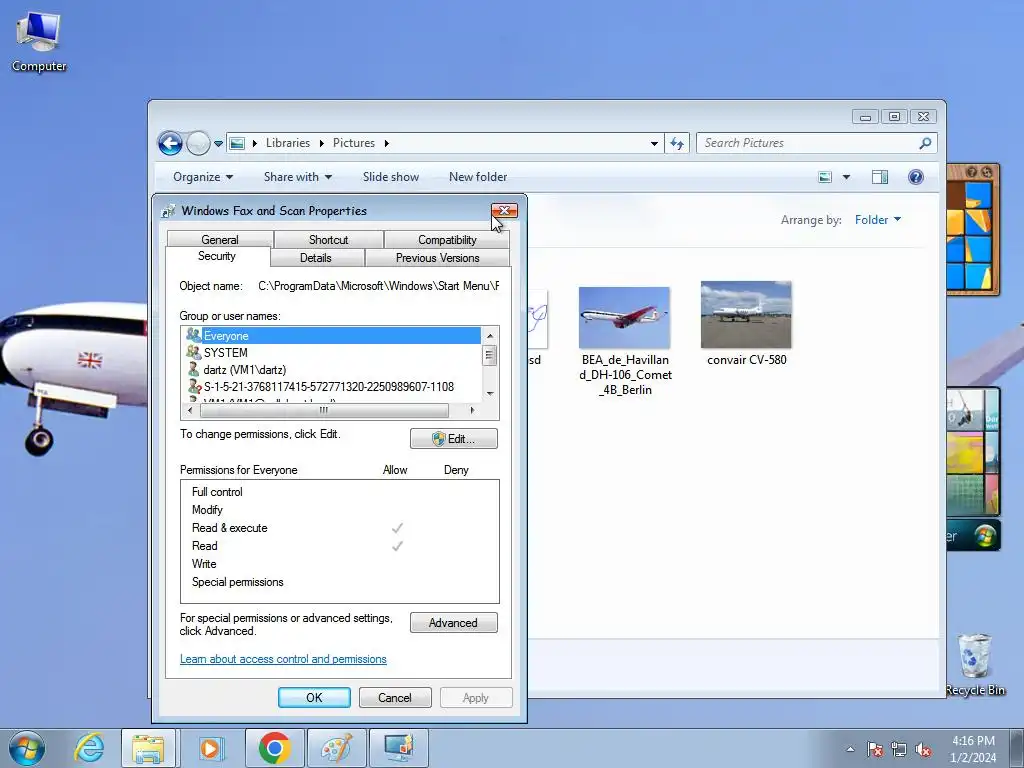Click the Object name path text
This screenshot has width=1024, height=768.
[379, 286]
